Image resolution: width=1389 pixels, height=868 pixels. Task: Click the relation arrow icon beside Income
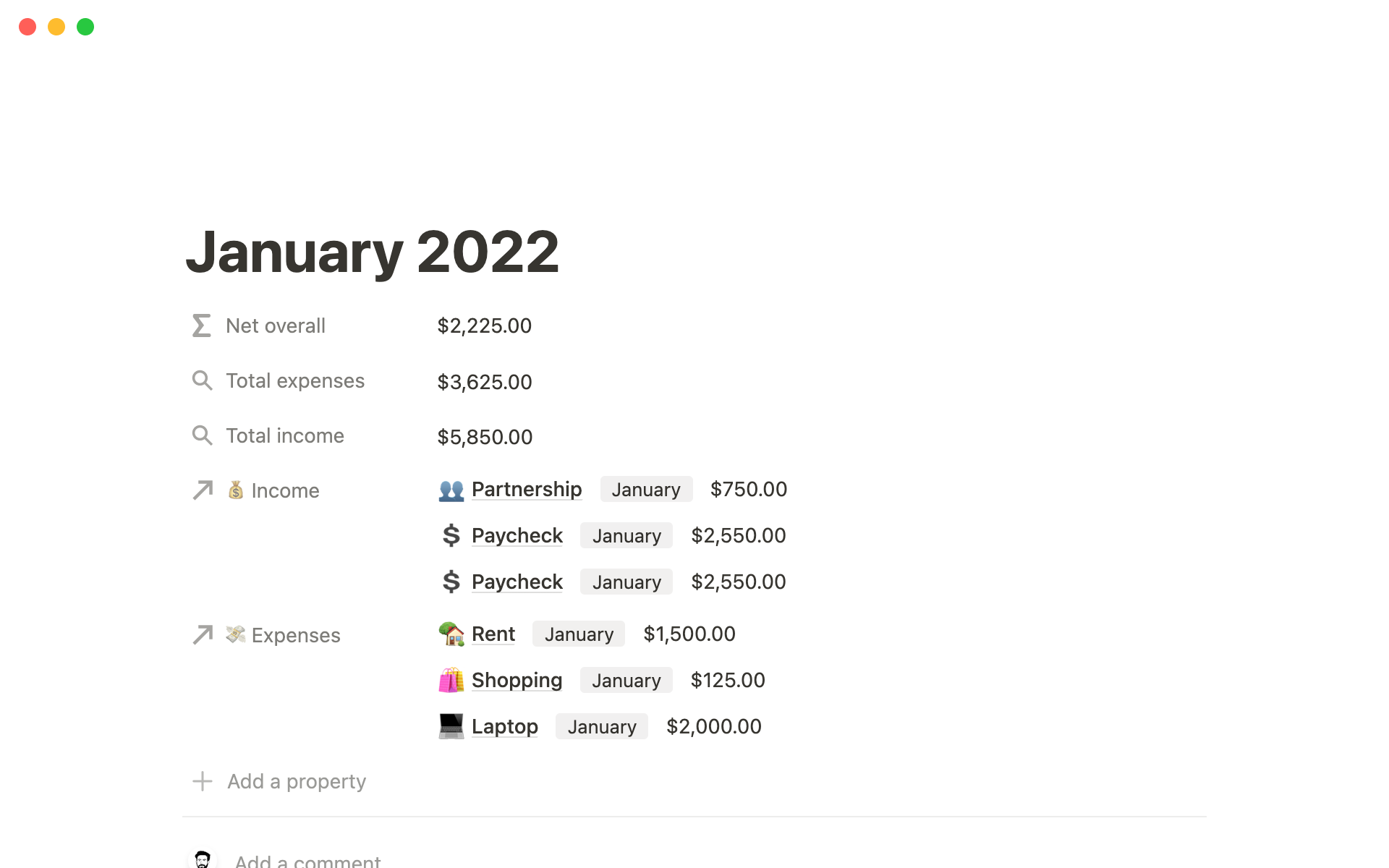coord(203,490)
